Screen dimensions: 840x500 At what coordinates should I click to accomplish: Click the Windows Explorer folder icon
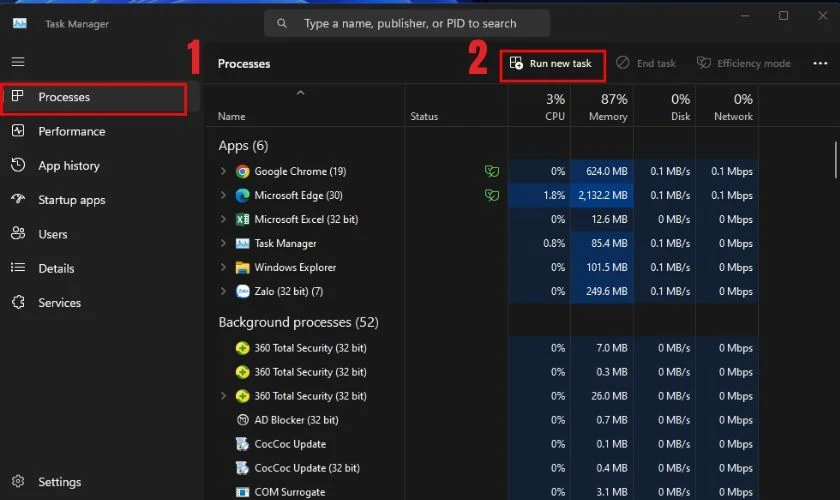coord(243,267)
